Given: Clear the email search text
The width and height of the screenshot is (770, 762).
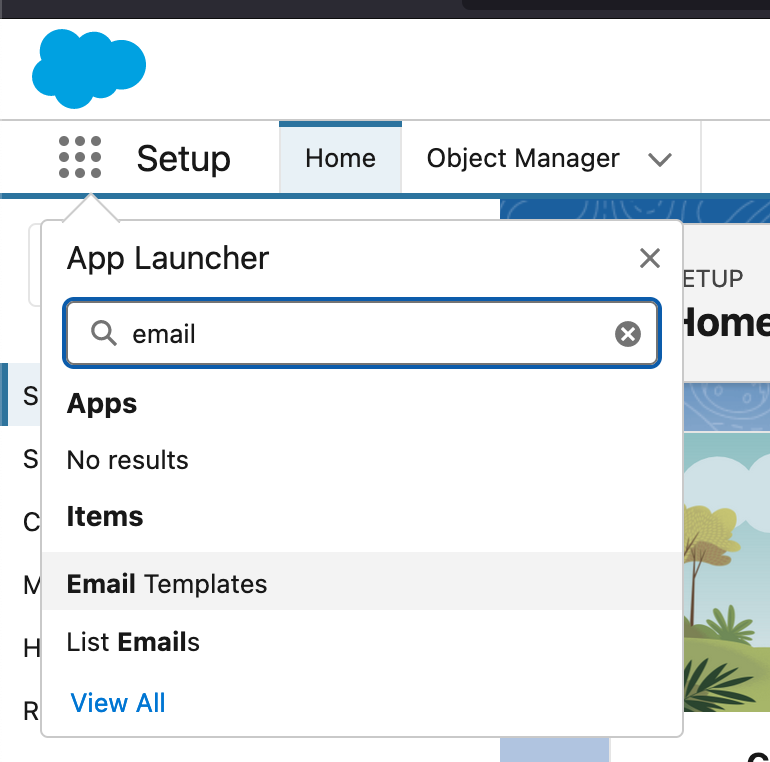Looking at the screenshot, I should (628, 334).
